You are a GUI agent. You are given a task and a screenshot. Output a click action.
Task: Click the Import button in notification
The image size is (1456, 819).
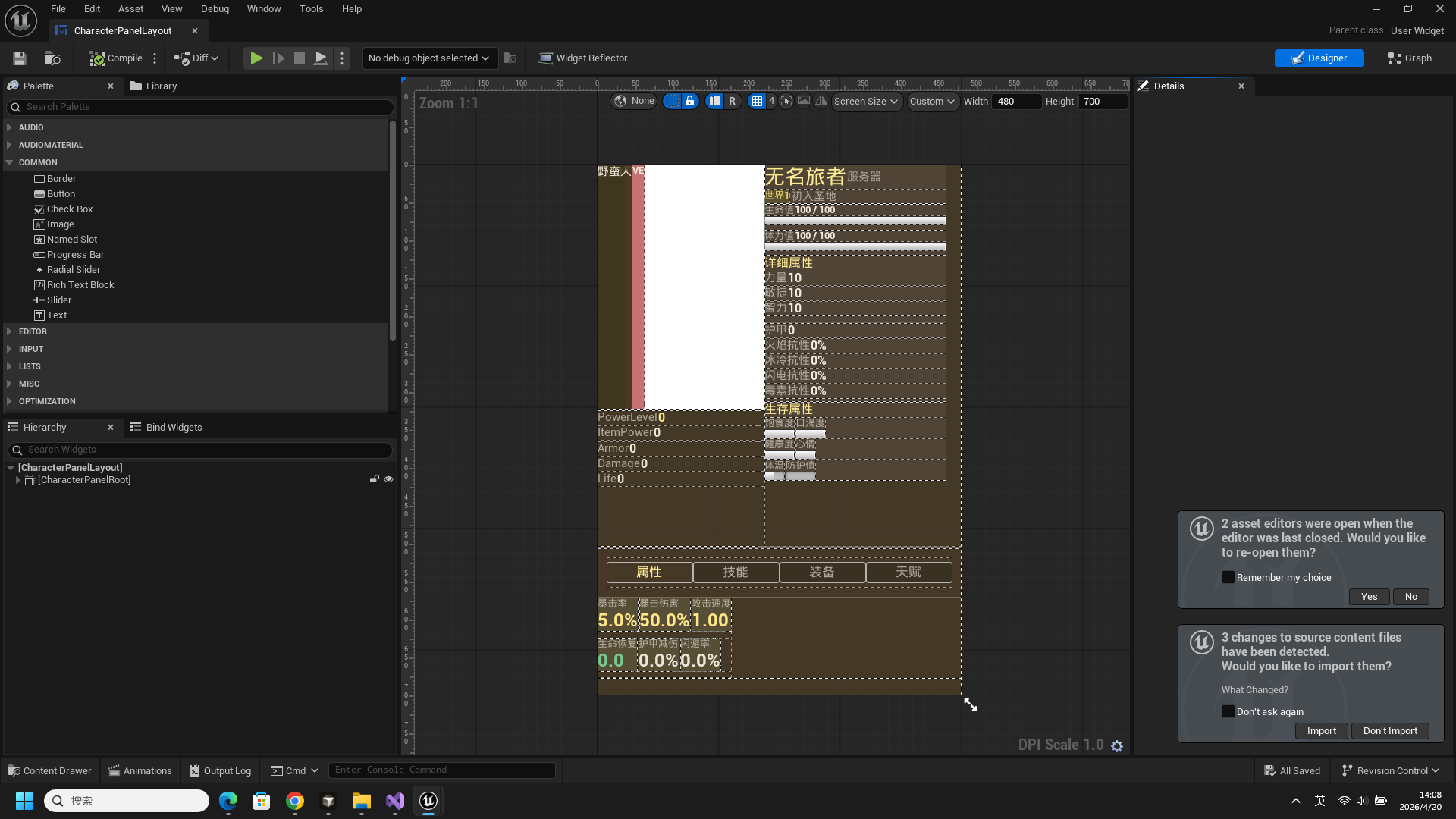tap(1321, 731)
